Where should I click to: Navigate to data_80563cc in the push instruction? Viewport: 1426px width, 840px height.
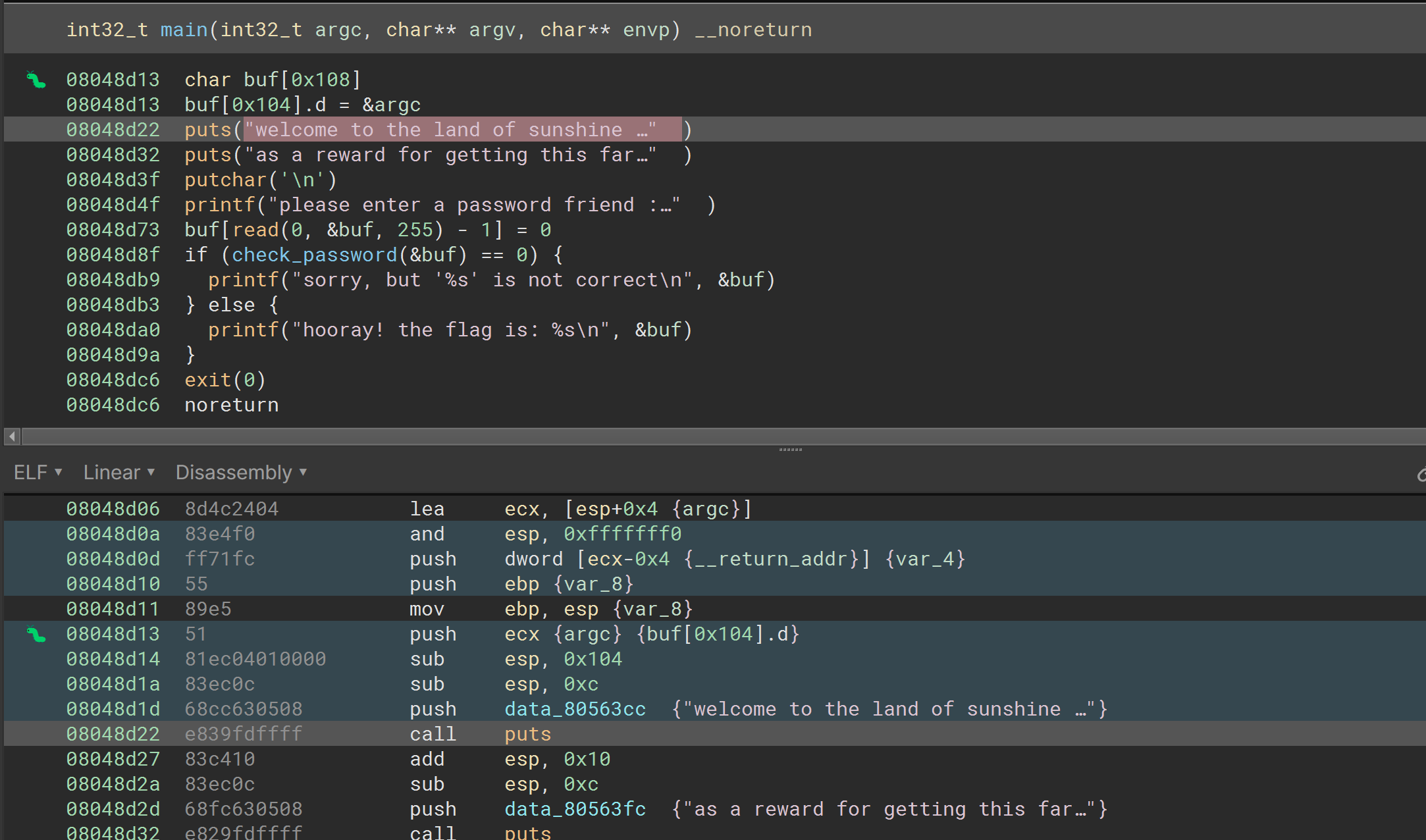pyautogui.click(x=574, y=708)
